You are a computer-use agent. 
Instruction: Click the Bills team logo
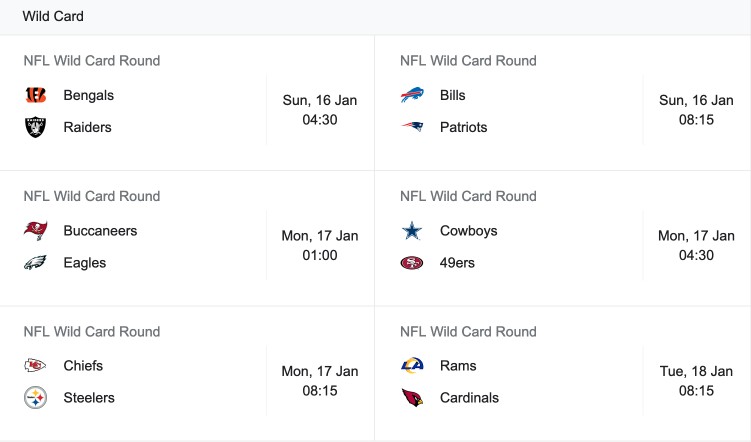tap(412, 95)
